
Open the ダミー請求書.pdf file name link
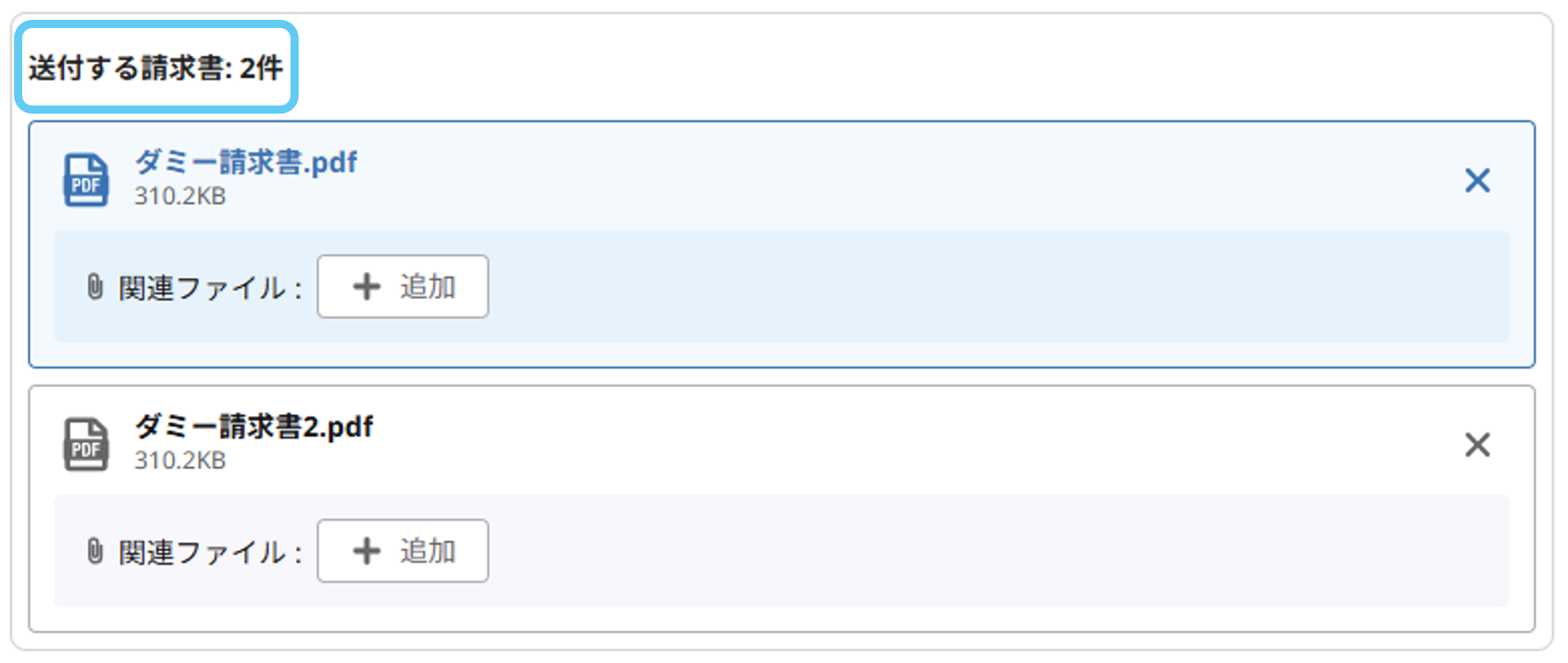coord(246,163)
